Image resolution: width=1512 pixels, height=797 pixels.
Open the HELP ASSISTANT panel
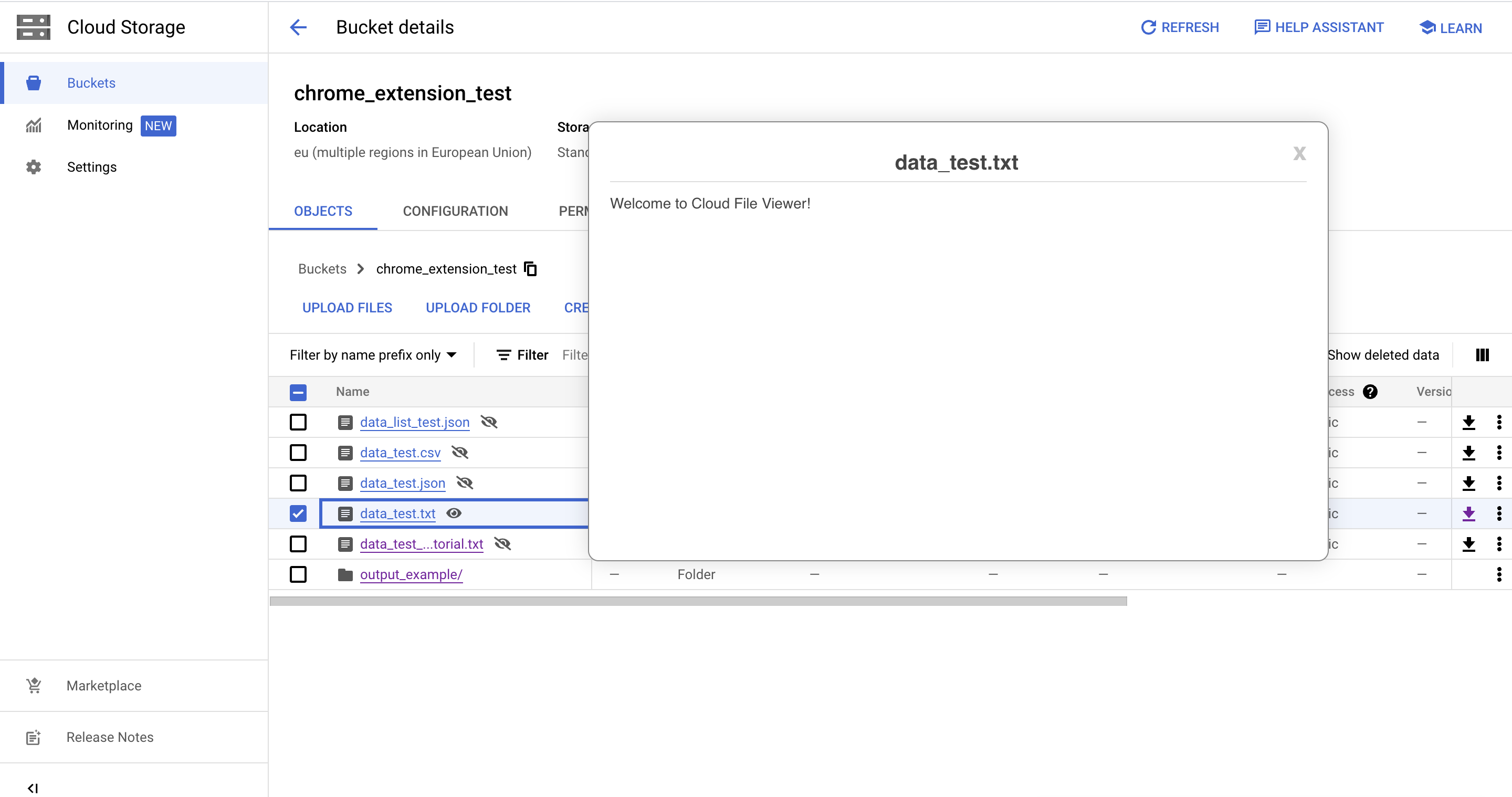[1318, 28]
